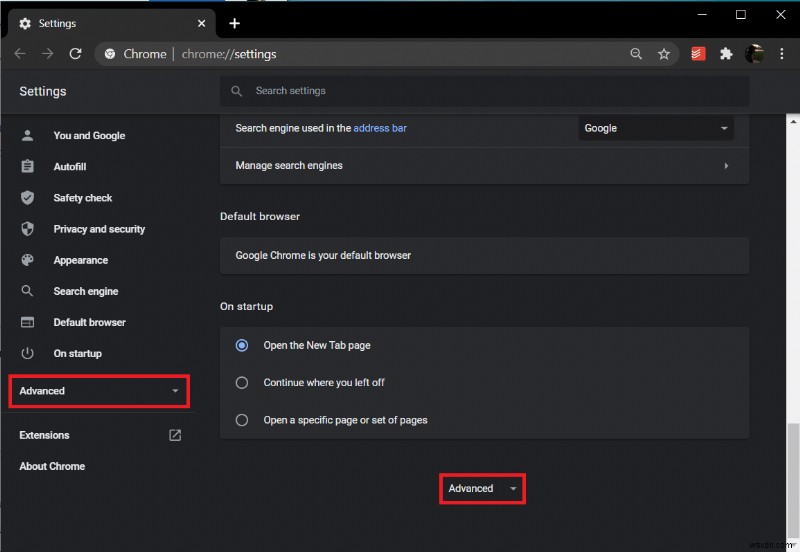Open the Chrome three-dot menu
The height and width of the screenshot is (552, 800).
781,54
